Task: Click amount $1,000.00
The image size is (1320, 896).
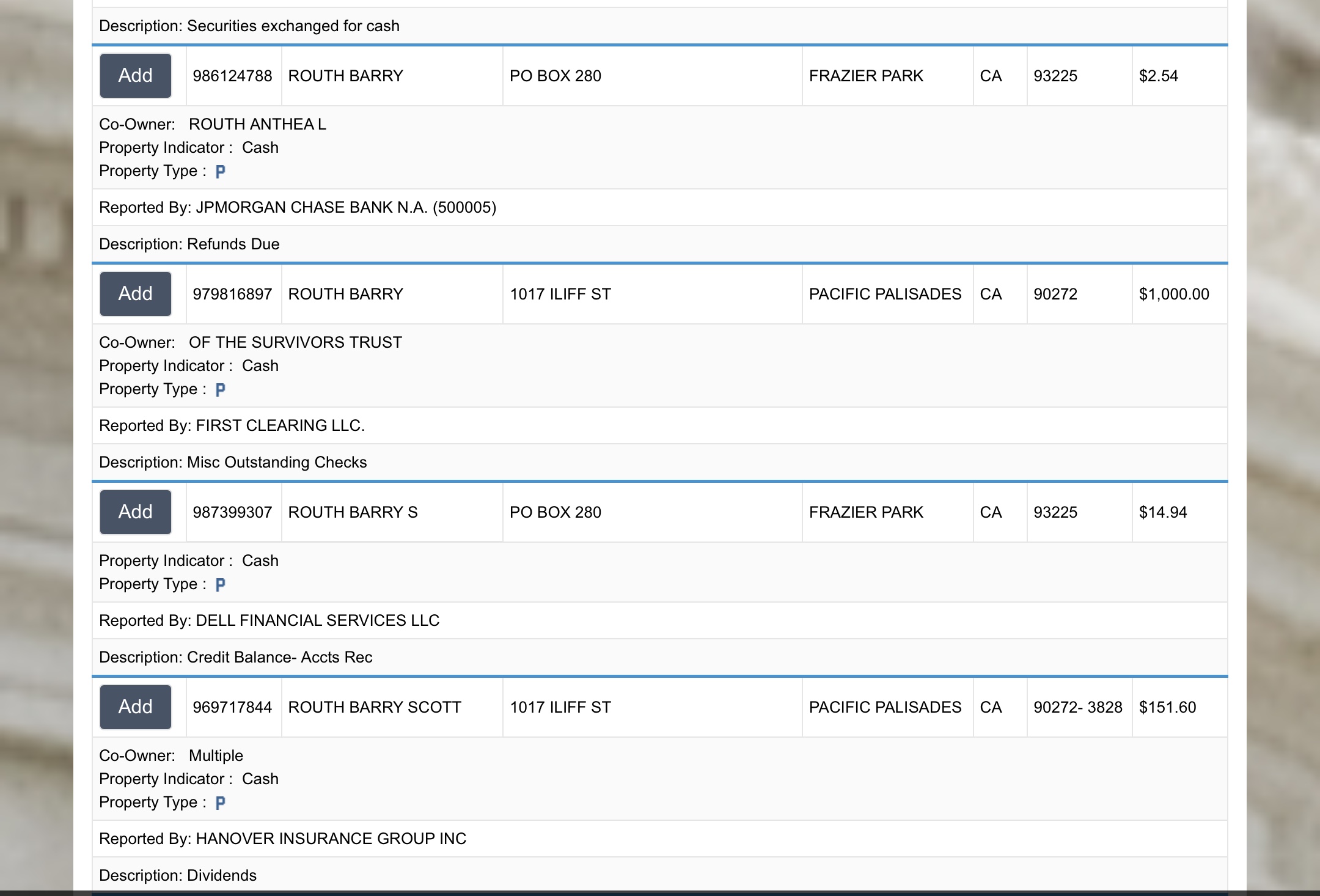Action: (1174, 294)
